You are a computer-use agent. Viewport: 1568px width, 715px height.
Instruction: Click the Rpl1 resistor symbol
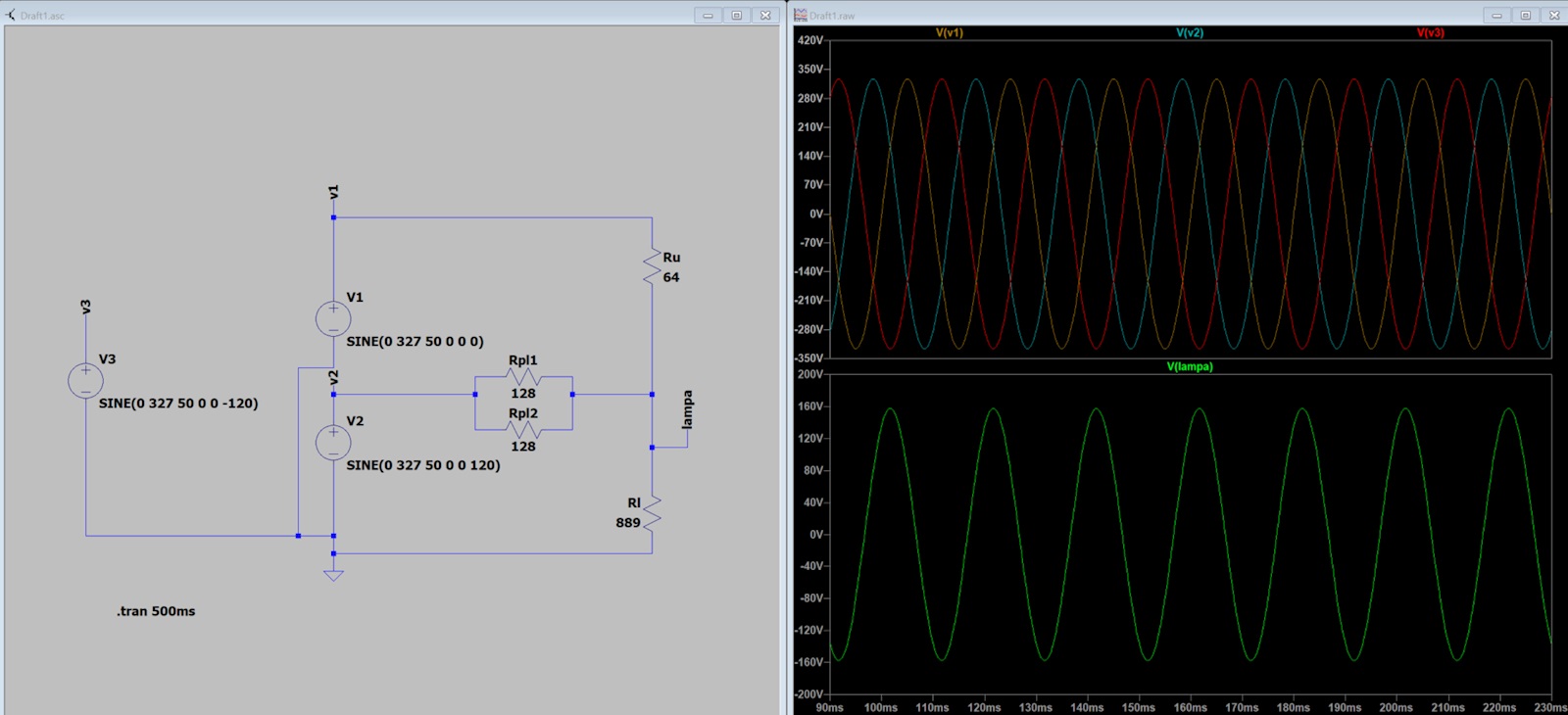(x=524, y=378)
